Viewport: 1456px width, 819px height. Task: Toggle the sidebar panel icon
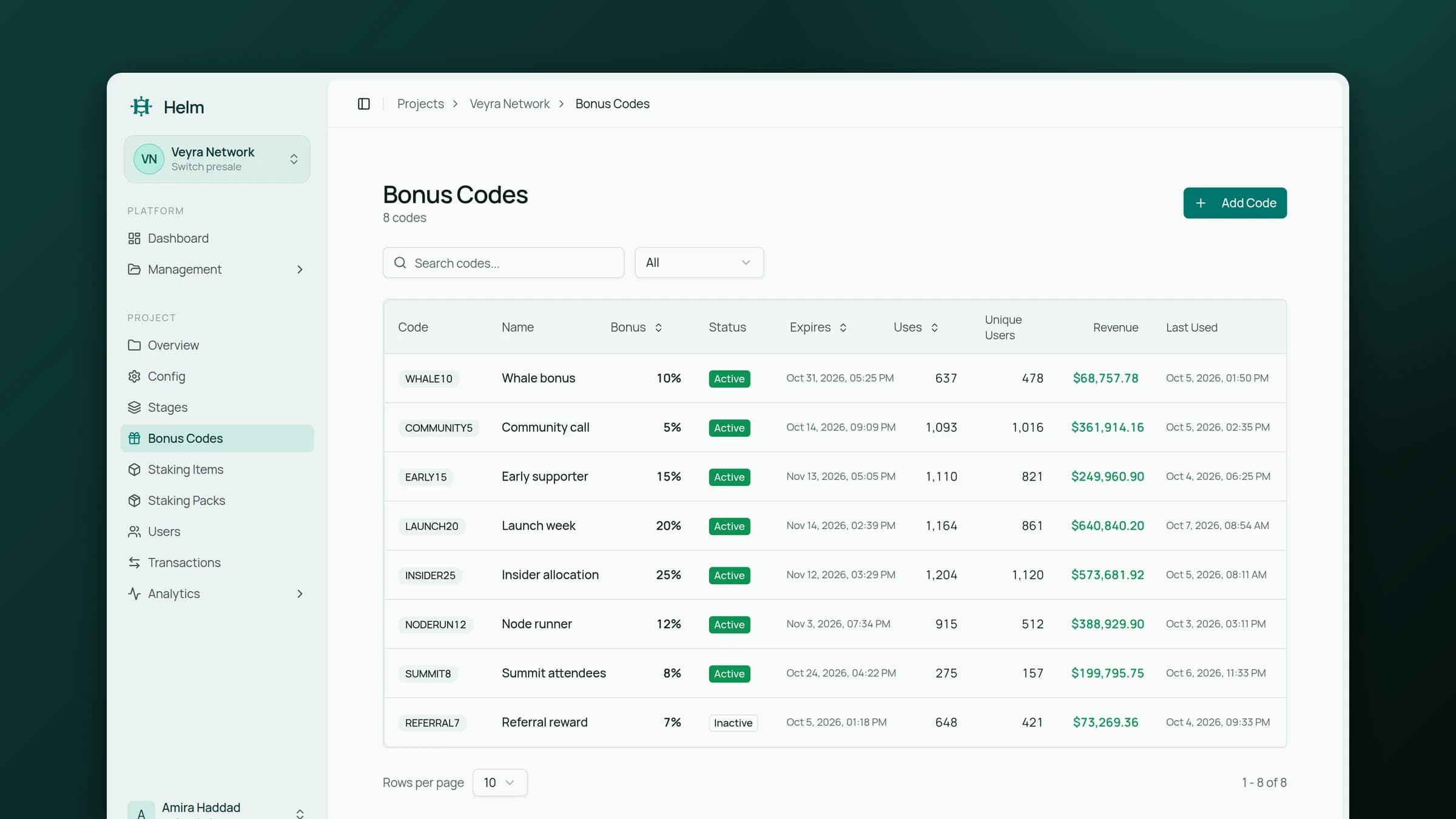click(x=363, y=104)
